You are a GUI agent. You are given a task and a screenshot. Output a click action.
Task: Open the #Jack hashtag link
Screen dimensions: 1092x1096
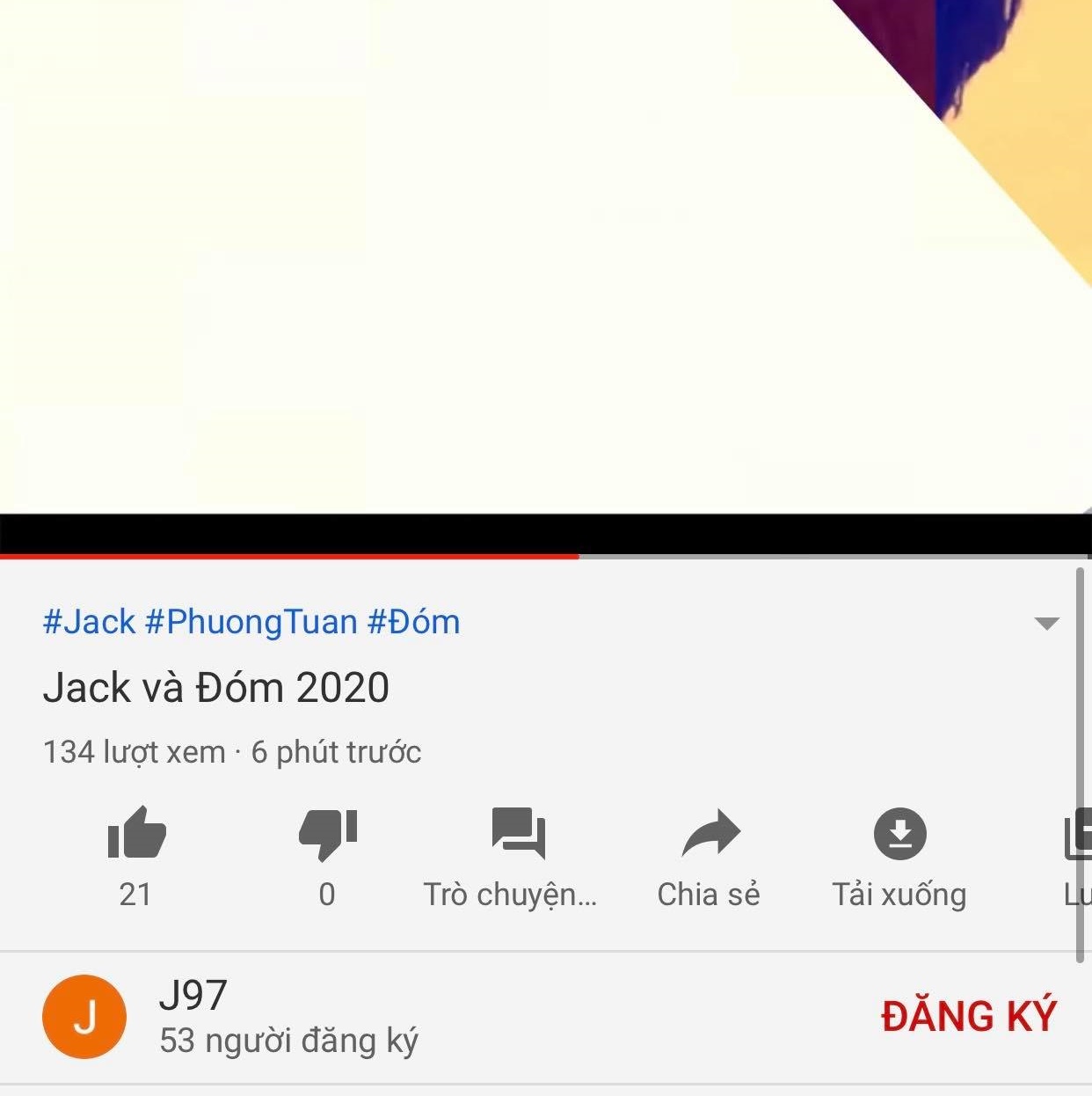(89, 622)
